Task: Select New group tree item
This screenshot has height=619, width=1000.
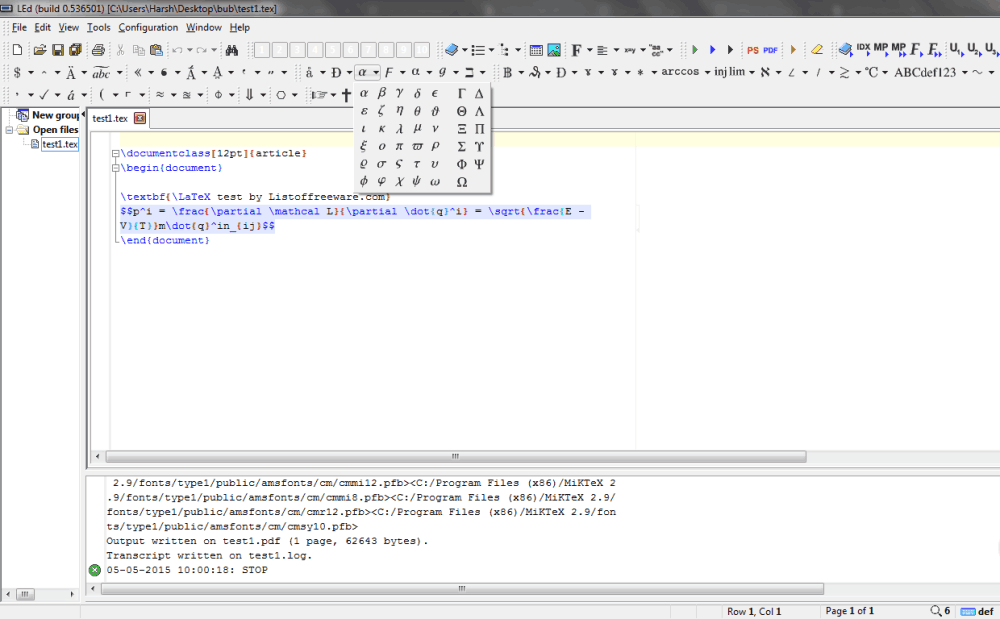Action: click(x=55, y=115)
